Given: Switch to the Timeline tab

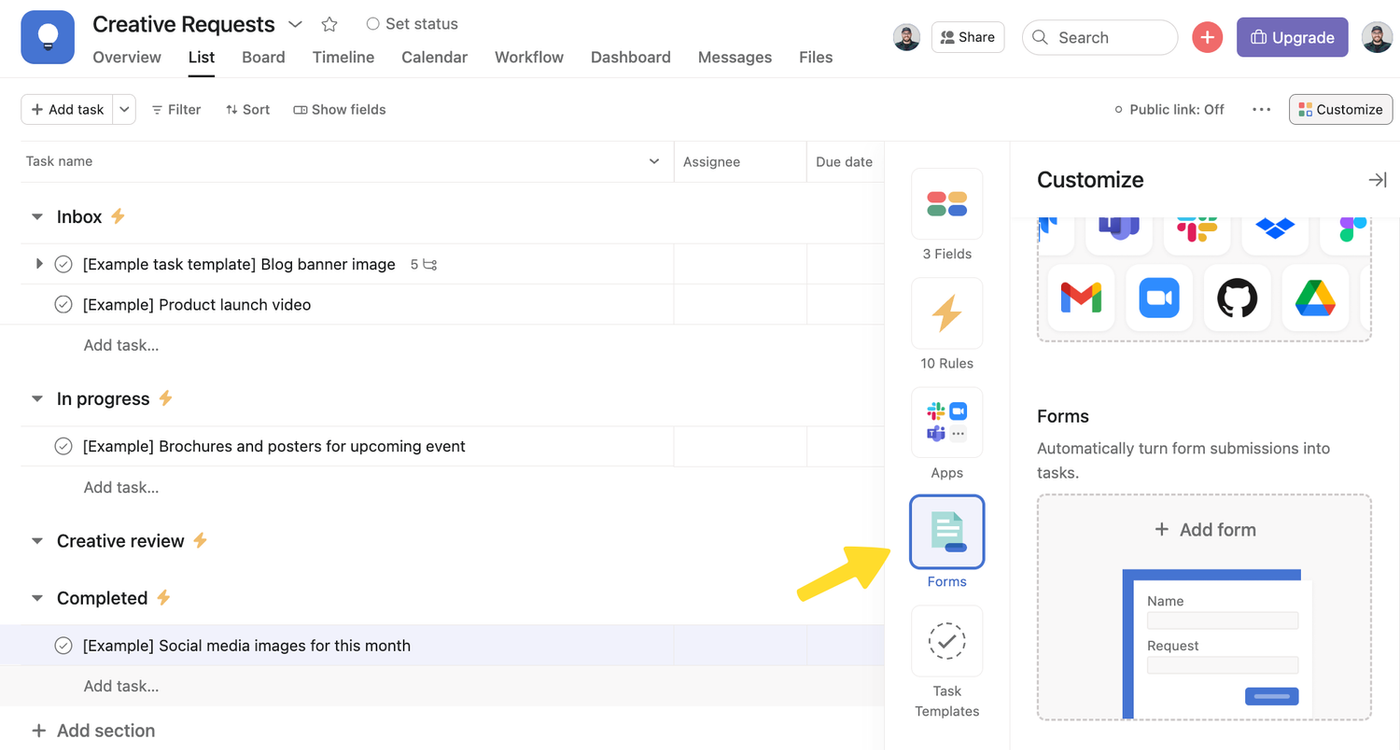Looking at the screenshot, I should tap(343, 57).
